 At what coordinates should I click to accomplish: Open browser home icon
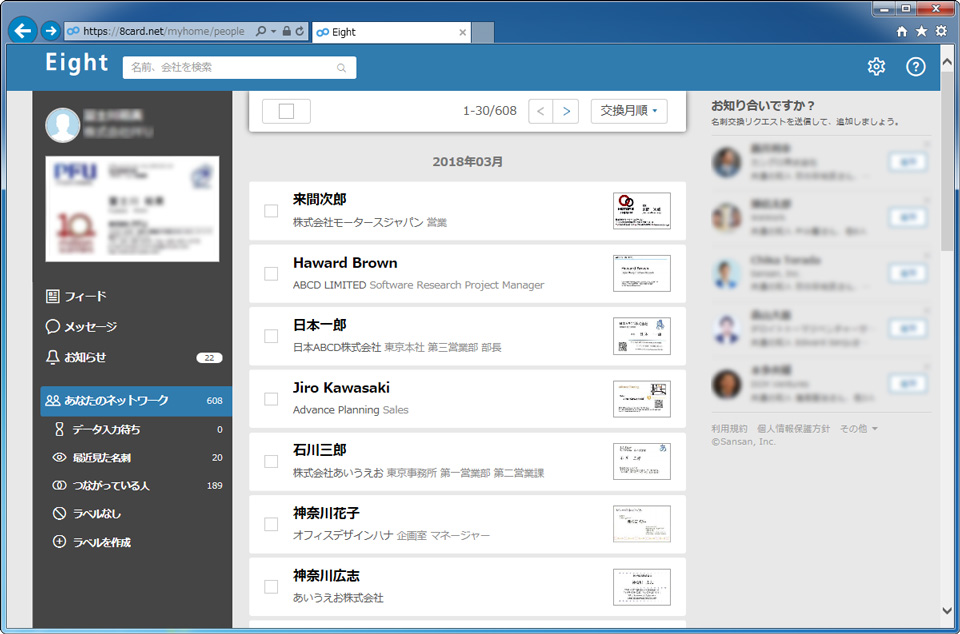coord(901,32)
